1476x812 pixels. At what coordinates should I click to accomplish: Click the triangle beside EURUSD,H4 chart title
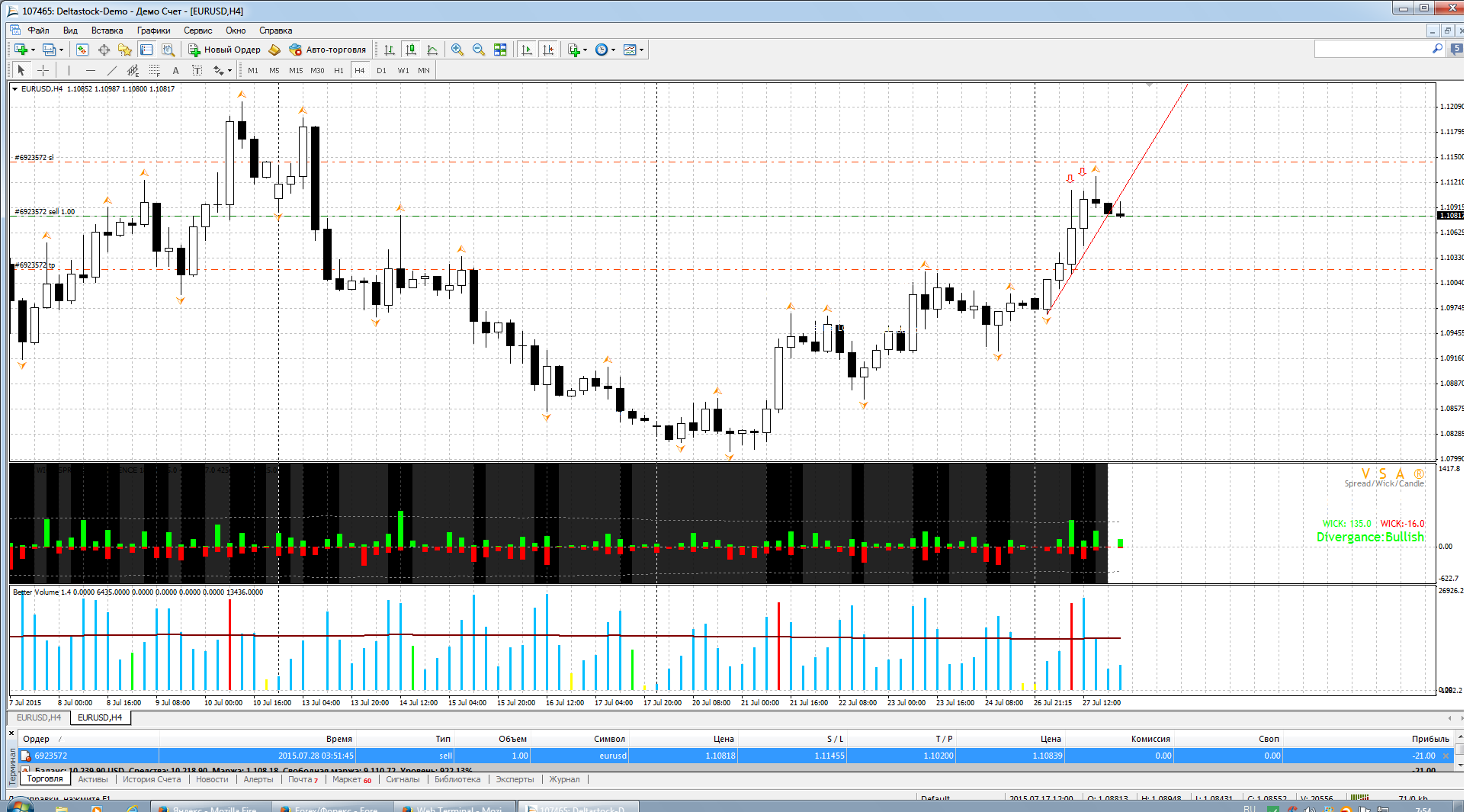[14, 89]
